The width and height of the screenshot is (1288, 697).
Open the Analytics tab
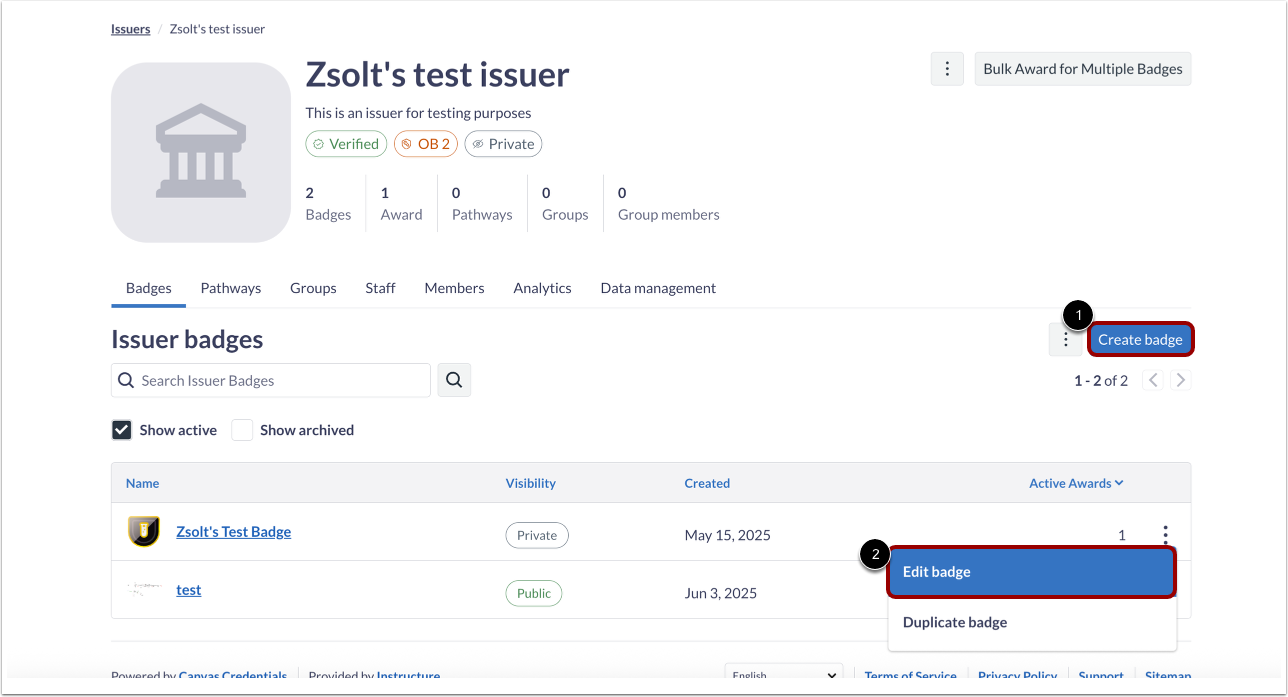(x=542, y=288)
